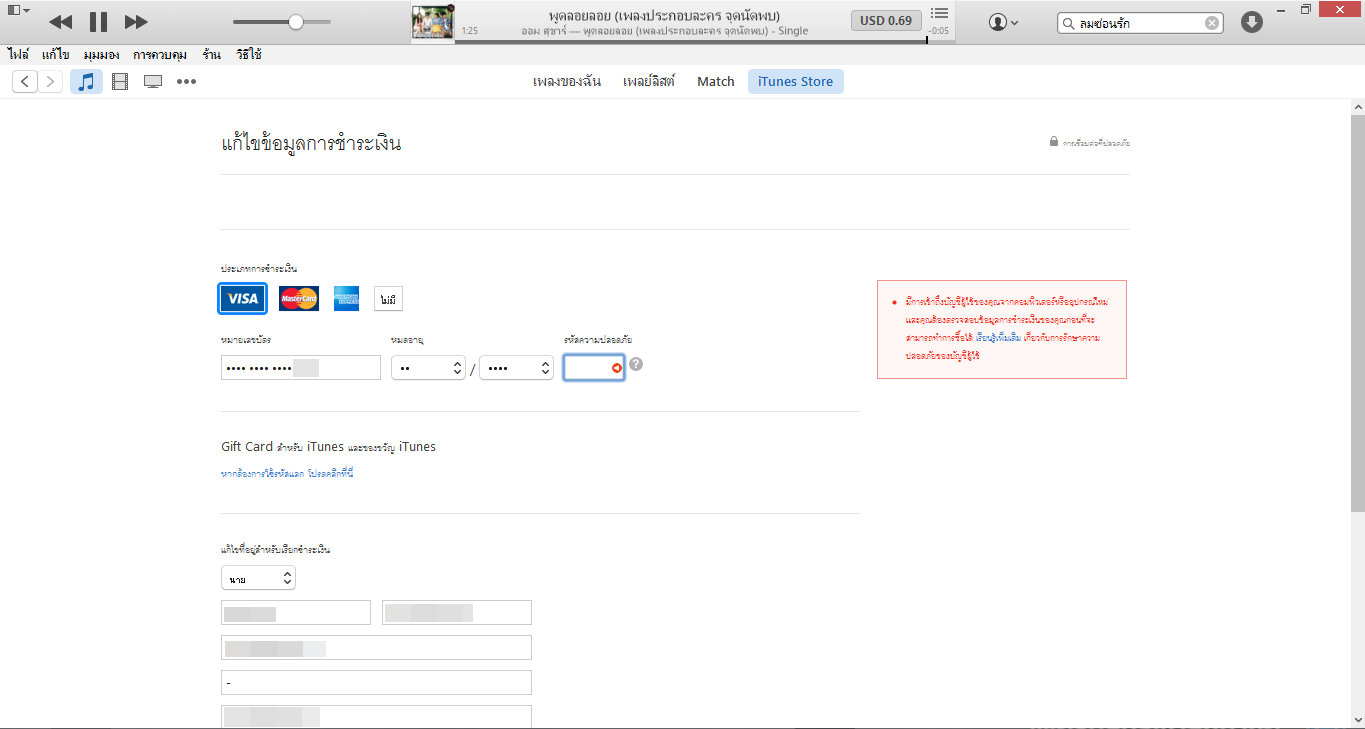Select Visa as payment type
1365x729 pixels.
(x=243, y=298)
